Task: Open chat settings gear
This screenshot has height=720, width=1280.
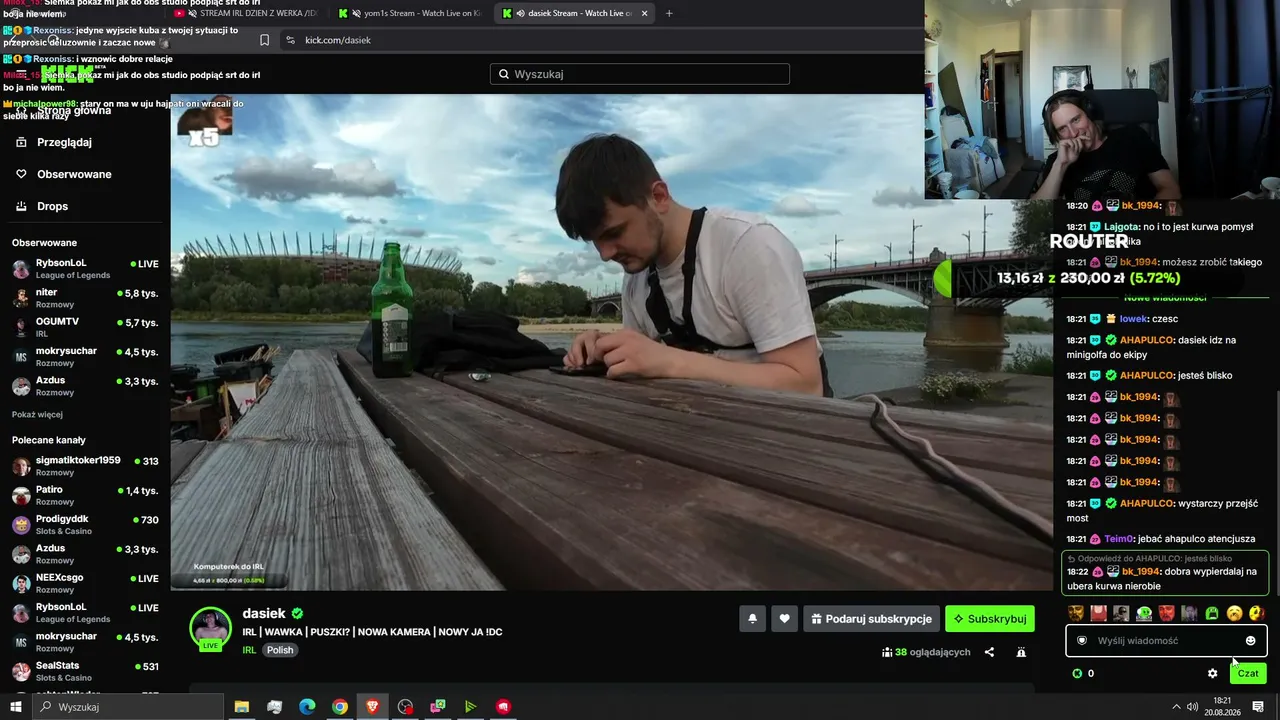Action: pyautogui.click(x=1212, y=673)
